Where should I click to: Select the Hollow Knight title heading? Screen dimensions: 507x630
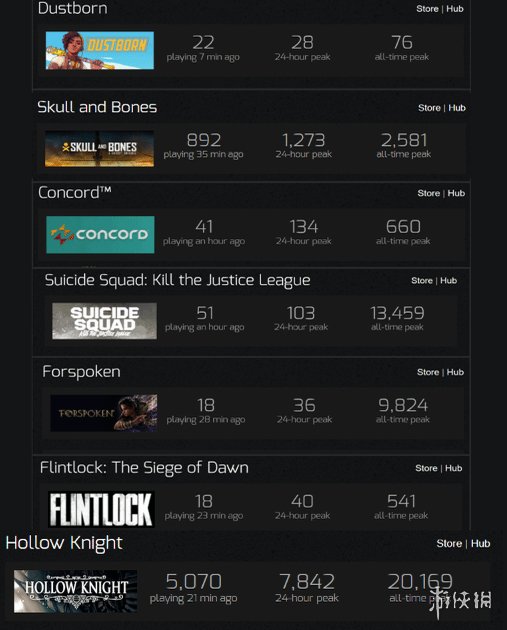(x=64, y=544)
